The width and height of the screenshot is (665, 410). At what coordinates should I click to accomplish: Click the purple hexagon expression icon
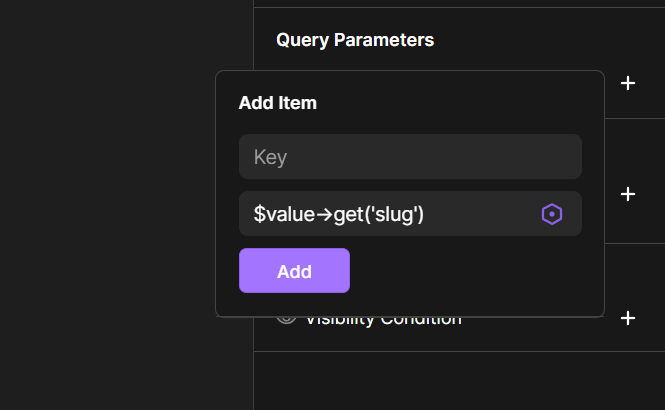[552, 214]
